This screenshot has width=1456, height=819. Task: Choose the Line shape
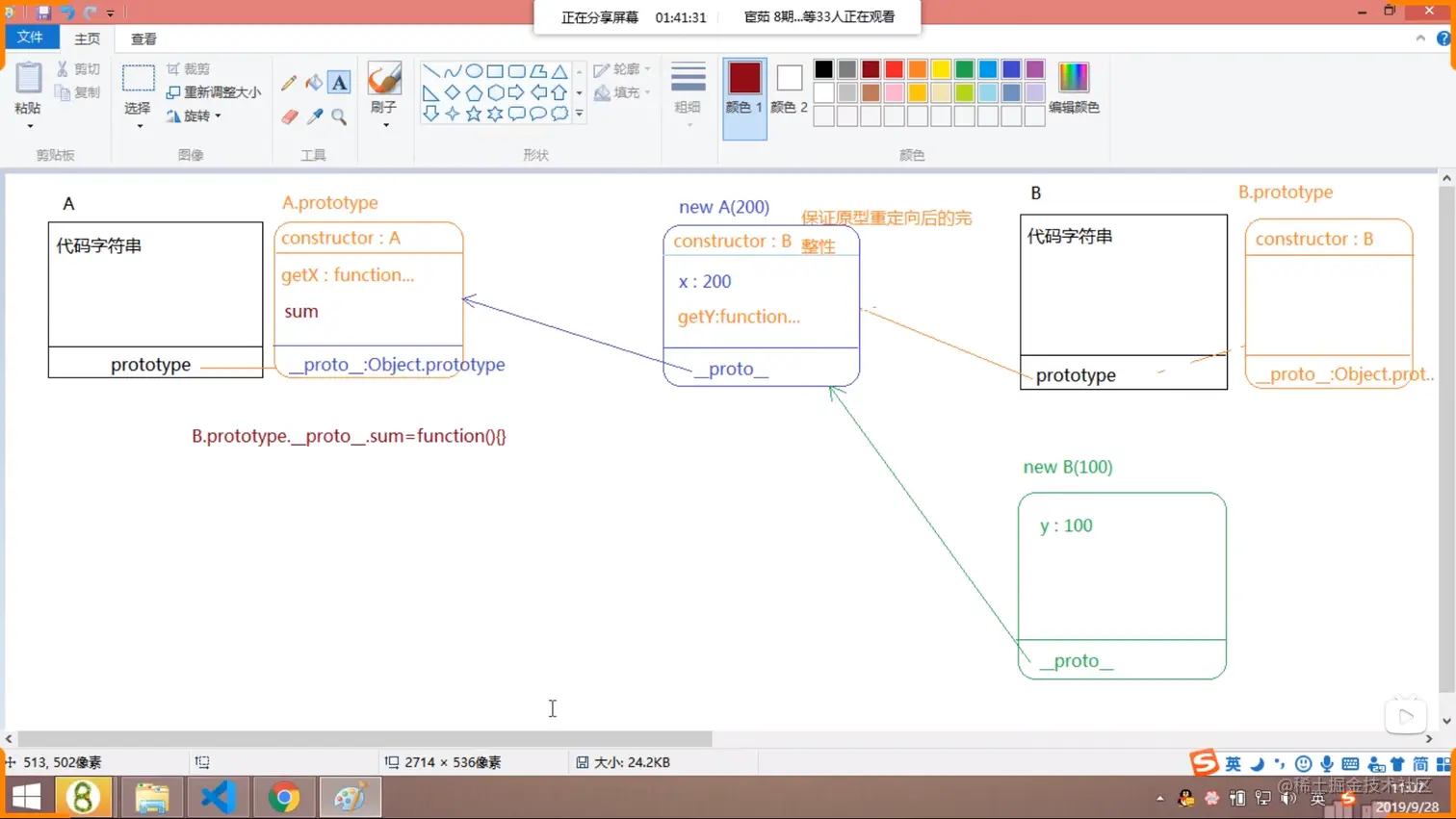(430, 71)
